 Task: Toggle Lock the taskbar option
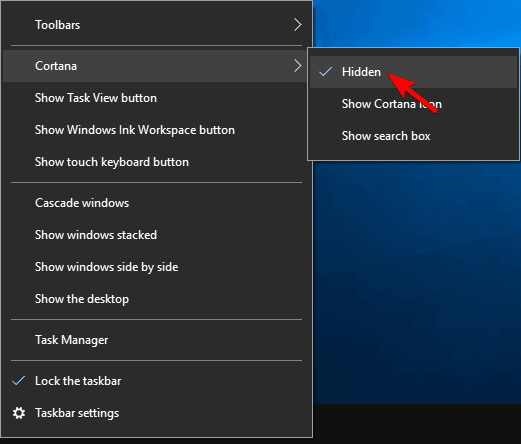(x=157, y=381)
